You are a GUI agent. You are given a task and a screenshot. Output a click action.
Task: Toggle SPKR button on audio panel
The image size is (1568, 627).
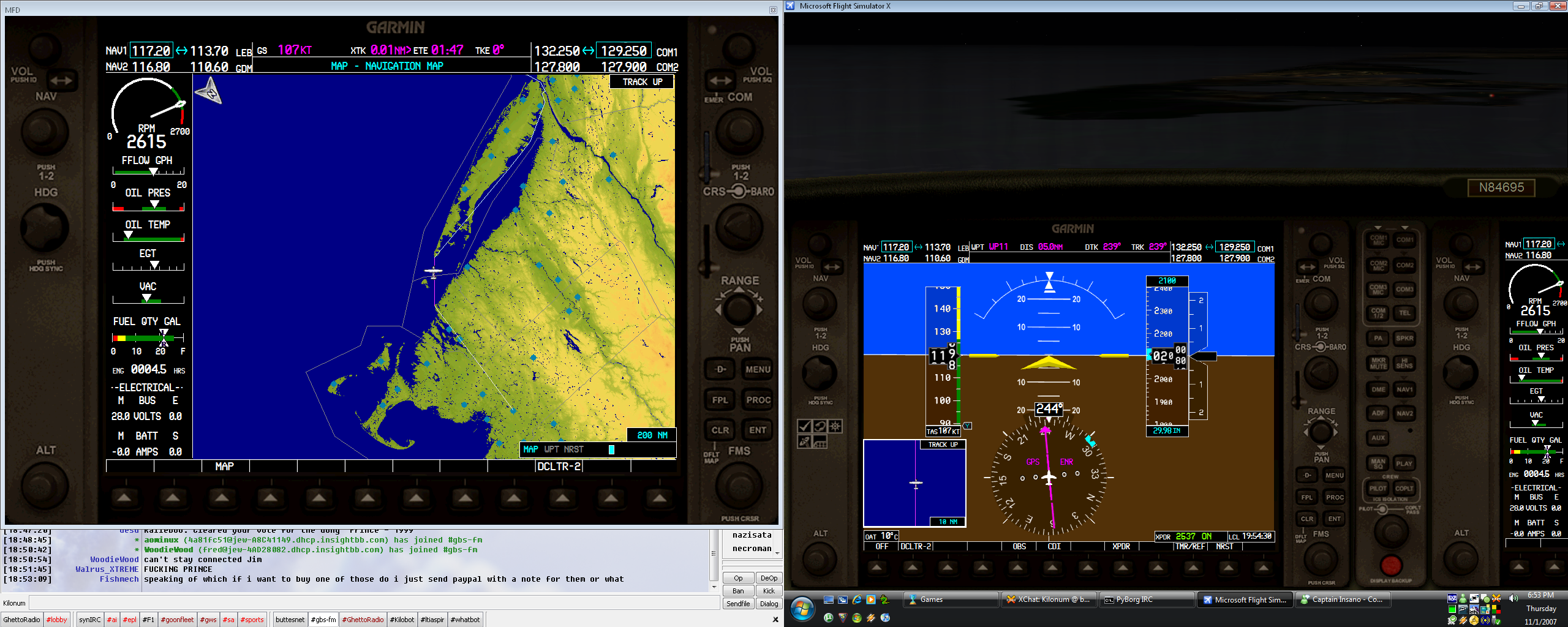pyautogui.click(x=1404, y=338)
